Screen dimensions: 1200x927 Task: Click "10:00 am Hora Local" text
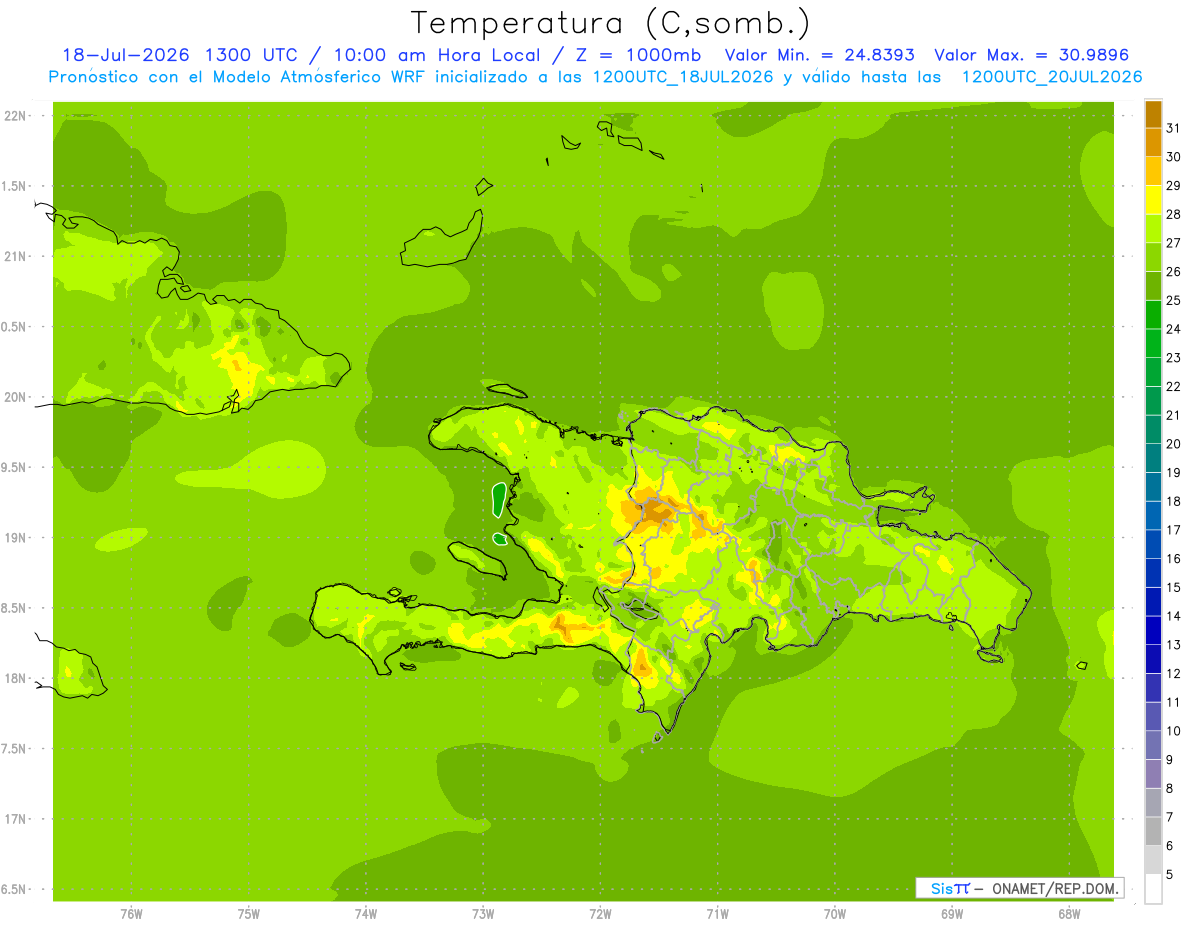(x=436, y=55)
